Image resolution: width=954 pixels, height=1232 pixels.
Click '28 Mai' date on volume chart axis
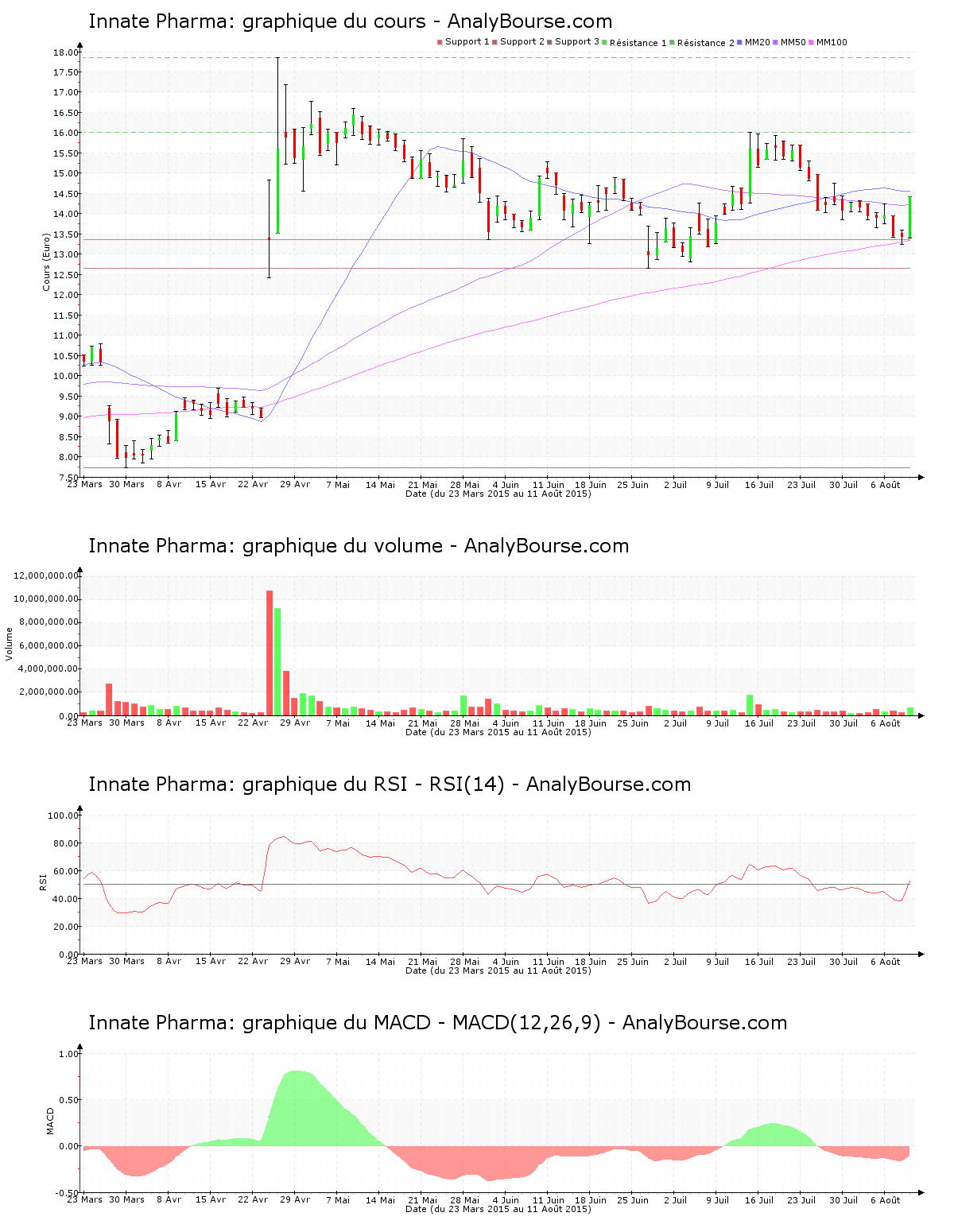point(465,723)
